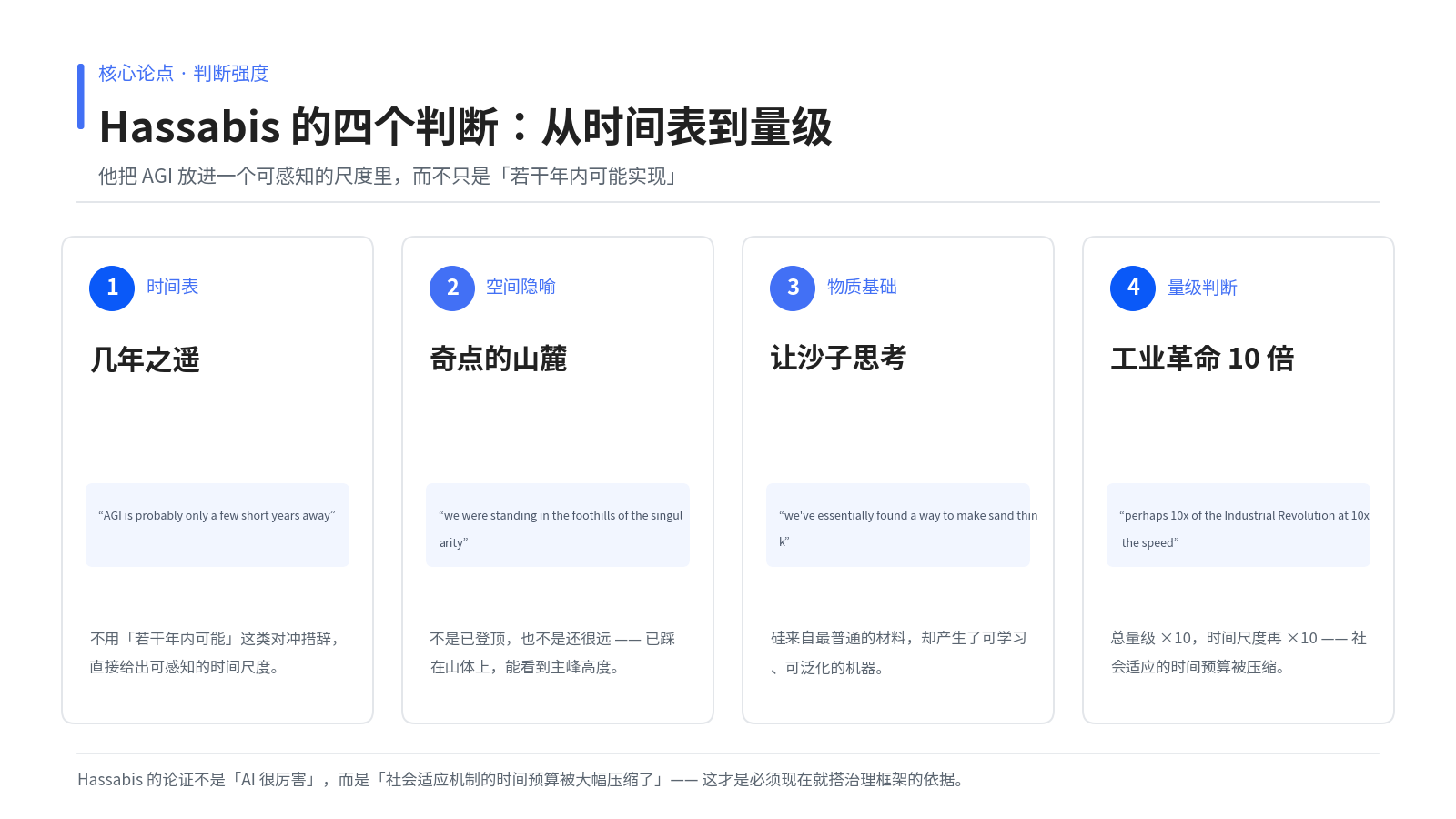This screenshot has width=1456, height=819.
Task: Click the number 2 circle badge
Action: 452,288
